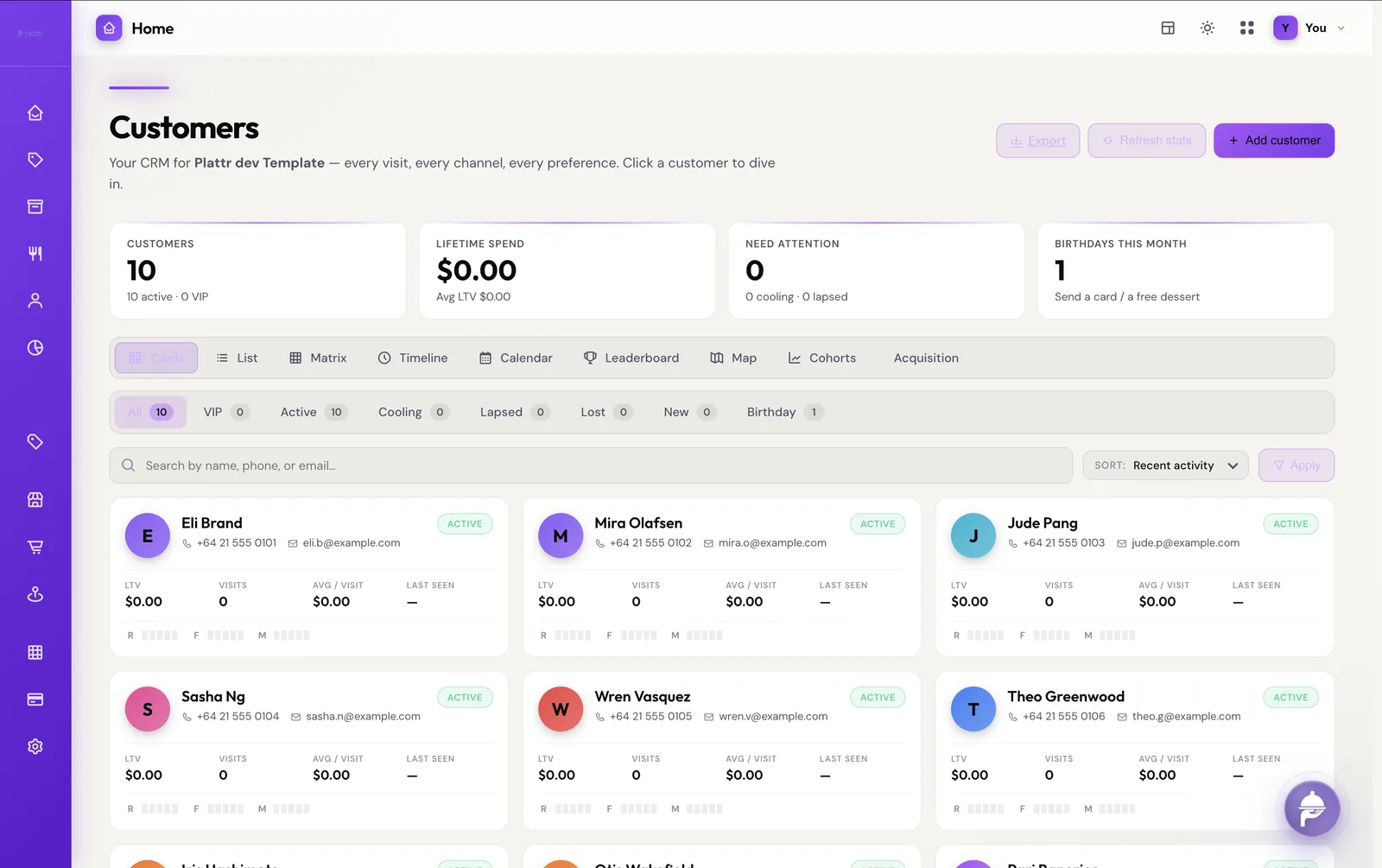This screenshot has height=868, width=1382.
Task: Click the layout panel icon in top bar
Action: point(1168,28)
